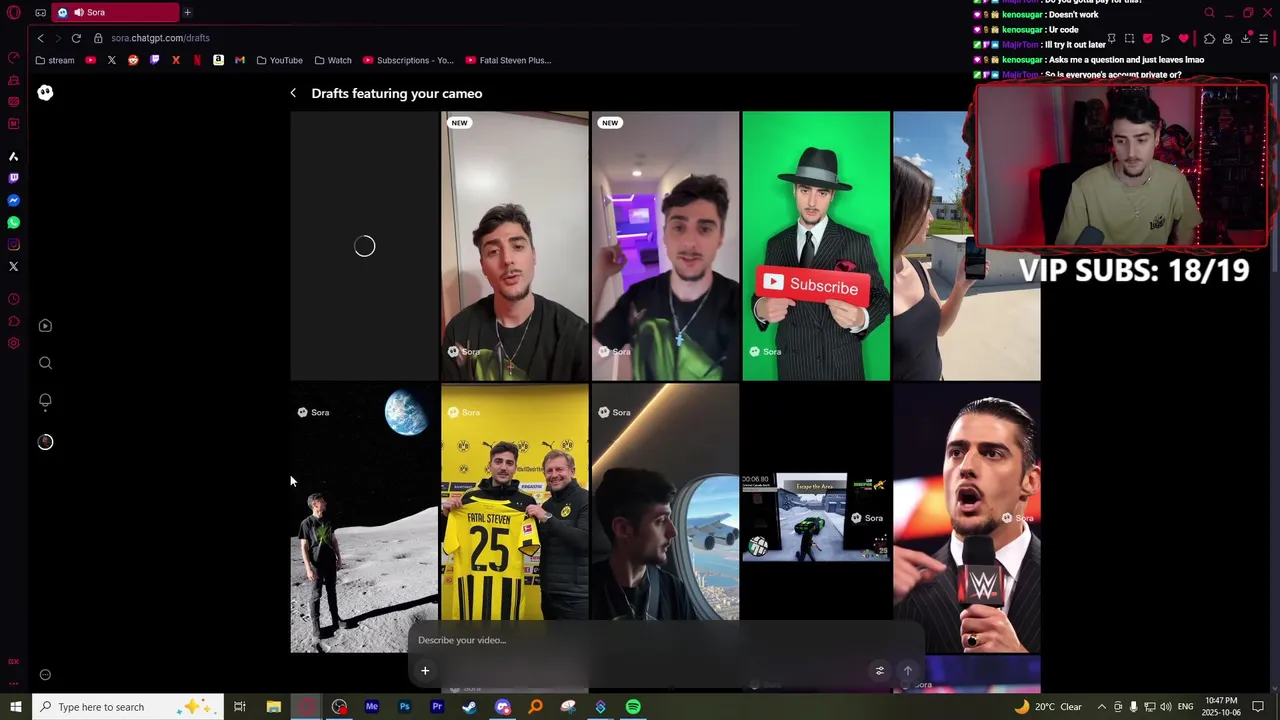The width and height of the screenshot is (1280, 720).
Task: Open wrestling microphone draft video
Action: click(967, 518)
